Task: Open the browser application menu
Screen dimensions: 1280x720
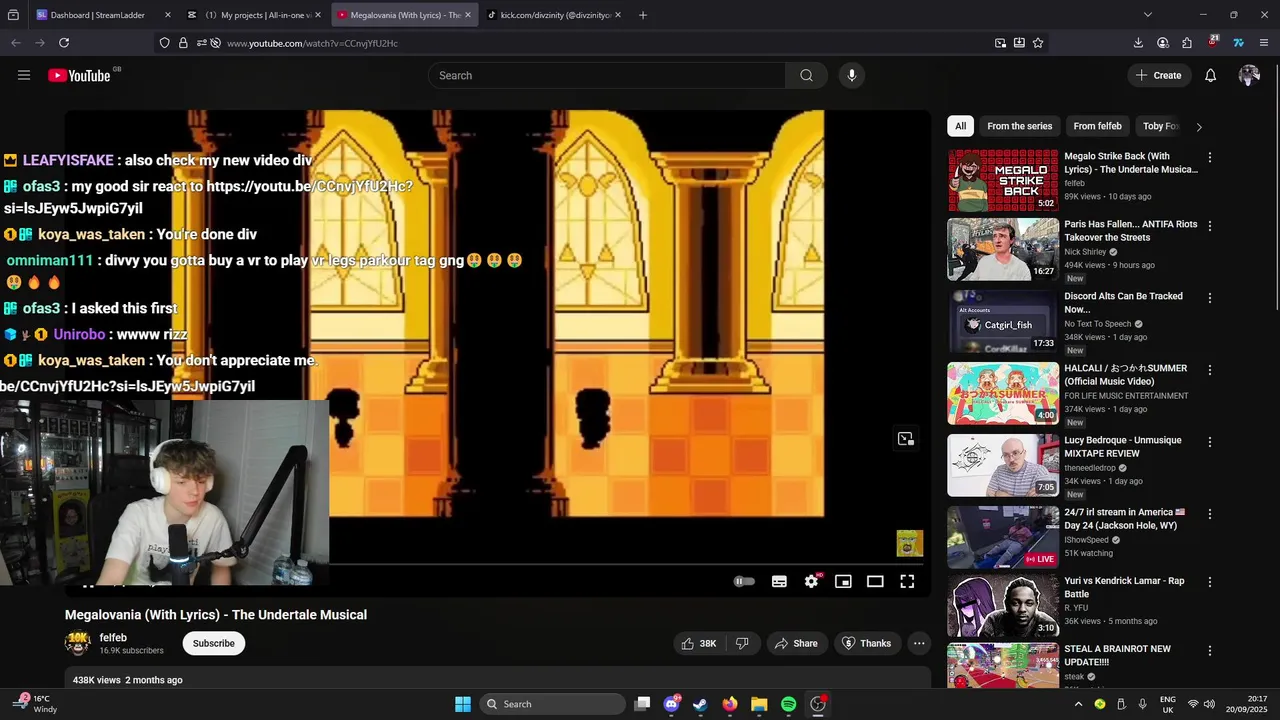Action: [1264, 43]
